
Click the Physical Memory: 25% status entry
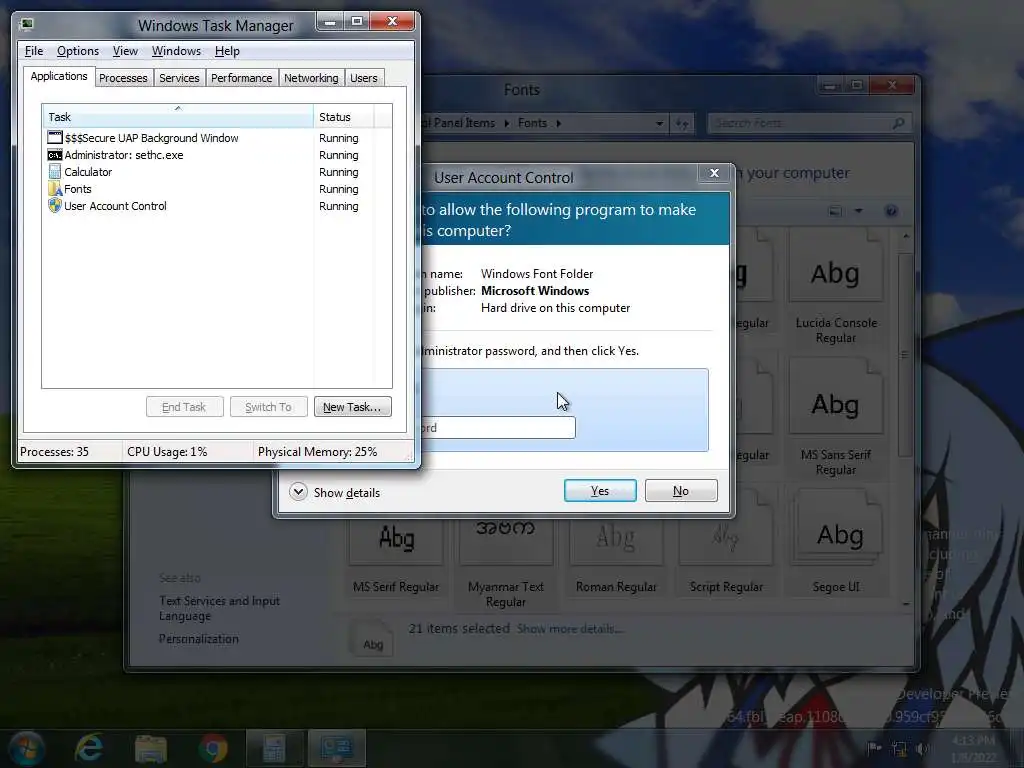coord(317,451)
